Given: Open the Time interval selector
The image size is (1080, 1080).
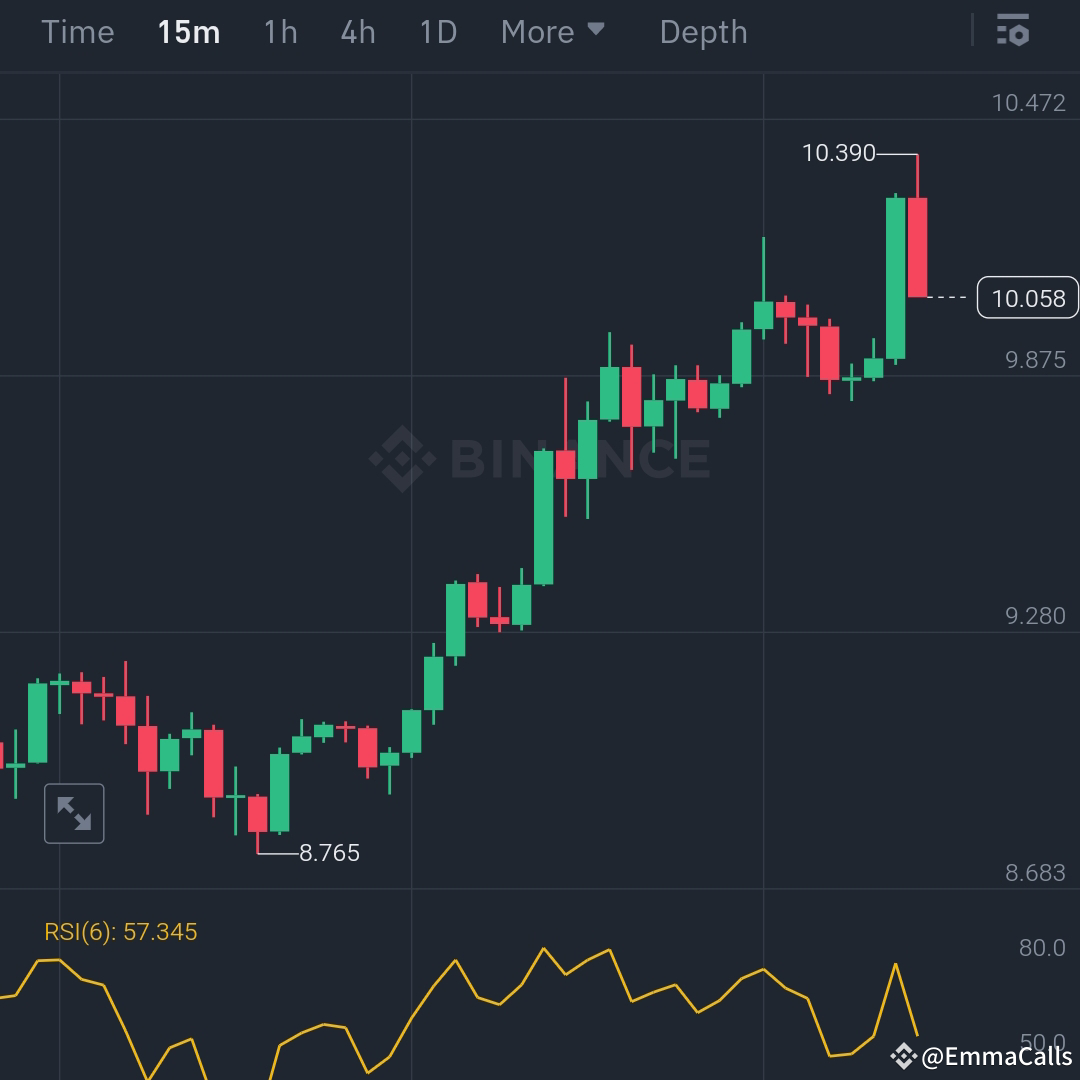Looking at the screenshot, I should [77, 31].
